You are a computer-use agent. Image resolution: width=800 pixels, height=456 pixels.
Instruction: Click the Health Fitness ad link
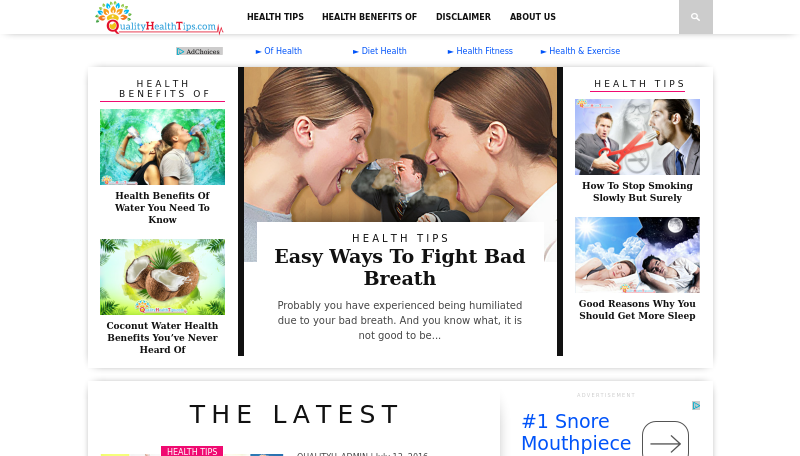(x=481, y=51)
